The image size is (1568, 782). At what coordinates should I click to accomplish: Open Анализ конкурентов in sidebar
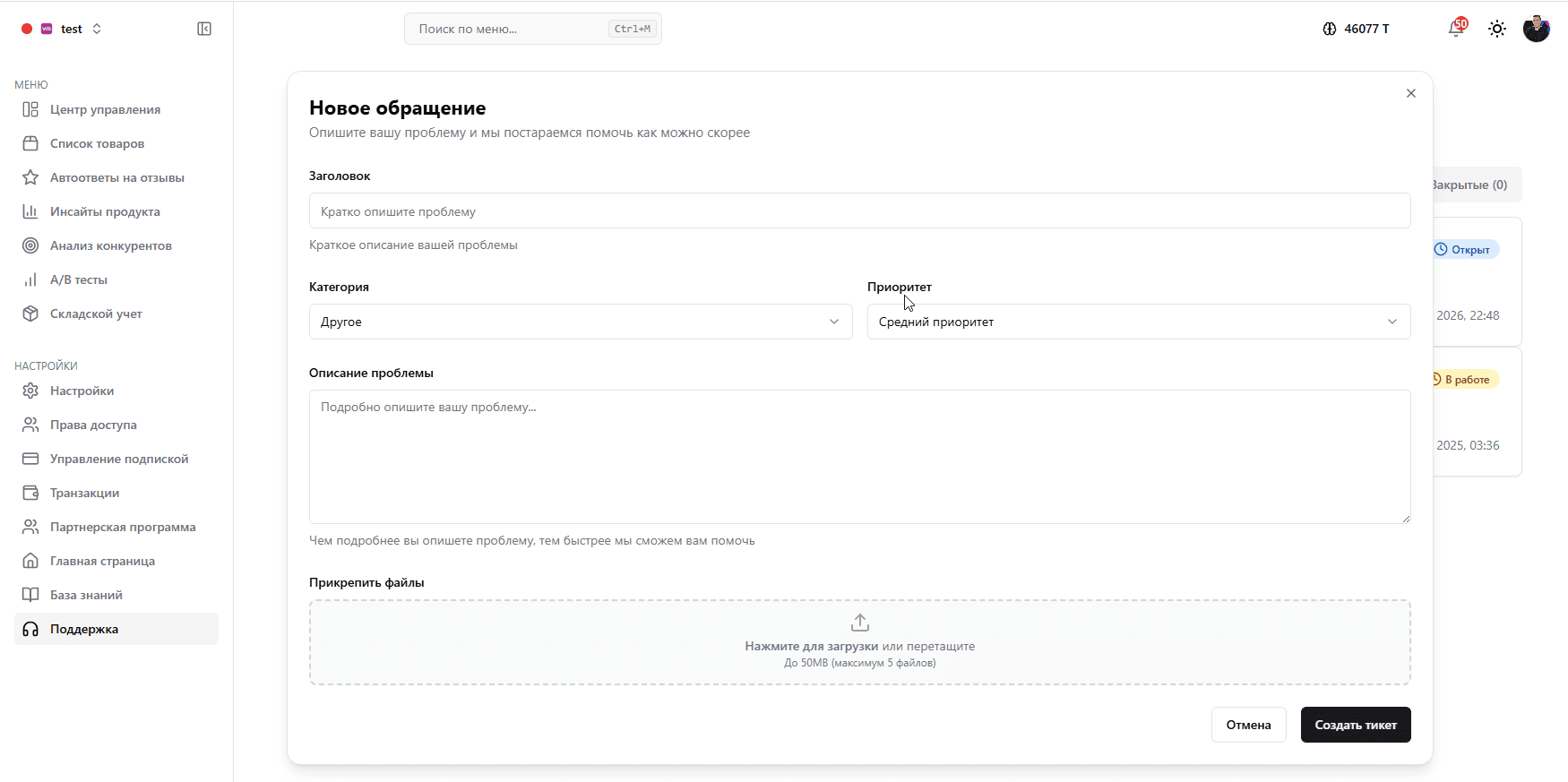110,245
